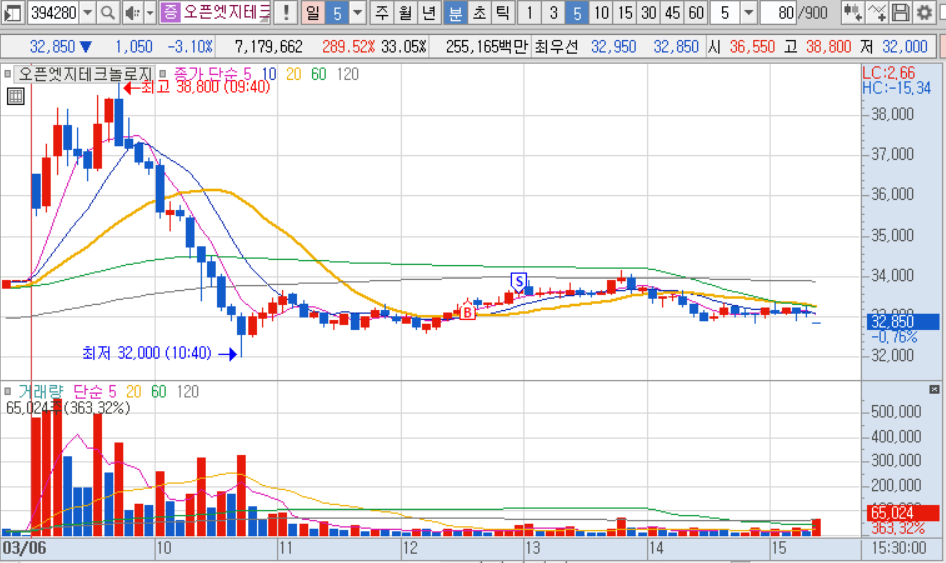
Task: Click the LC:2.66 indicator text
Action: (x=889, y=73)
